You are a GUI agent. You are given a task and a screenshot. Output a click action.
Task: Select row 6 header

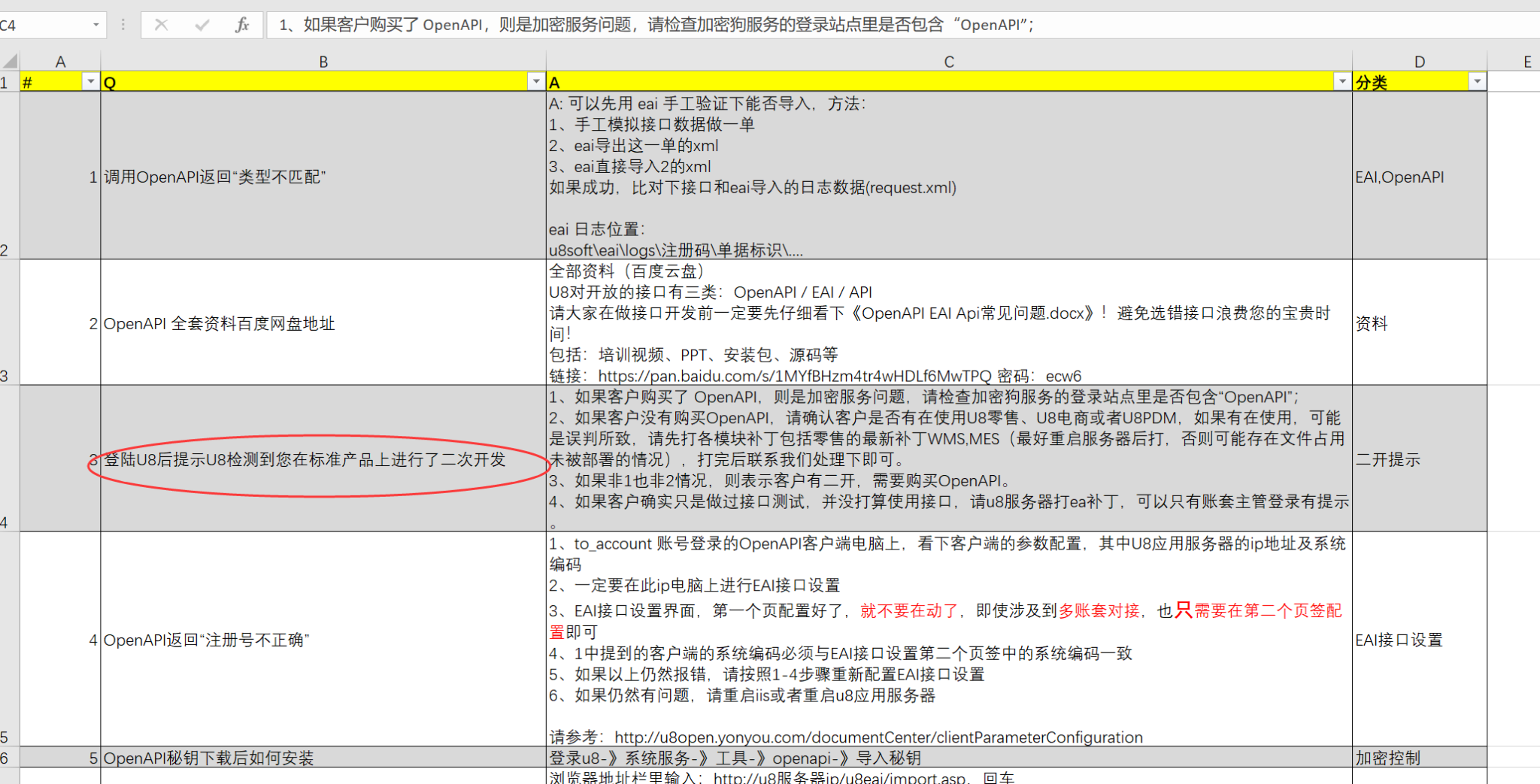[x=10, y=758]
